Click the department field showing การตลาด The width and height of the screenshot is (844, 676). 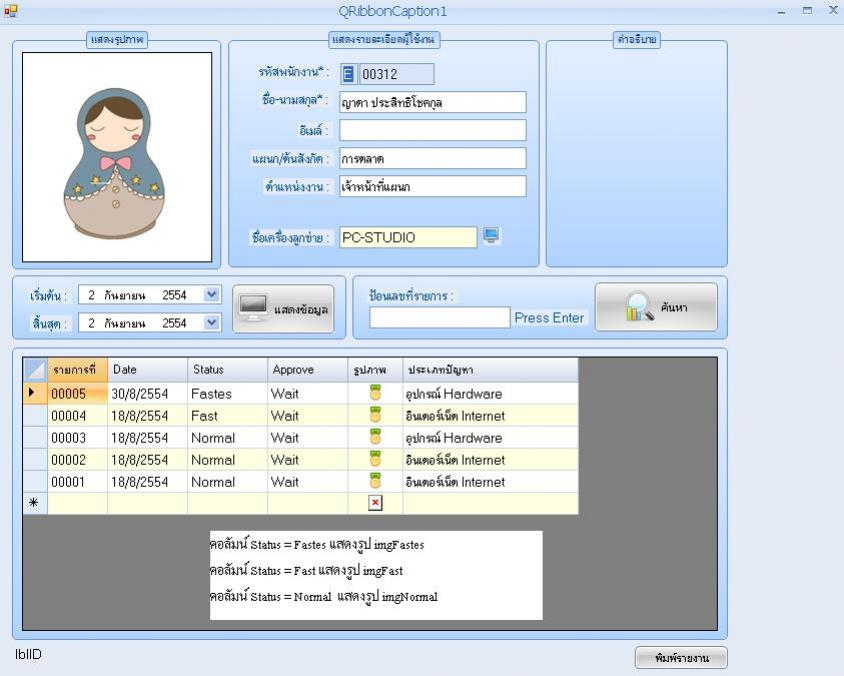click(433, 158)
